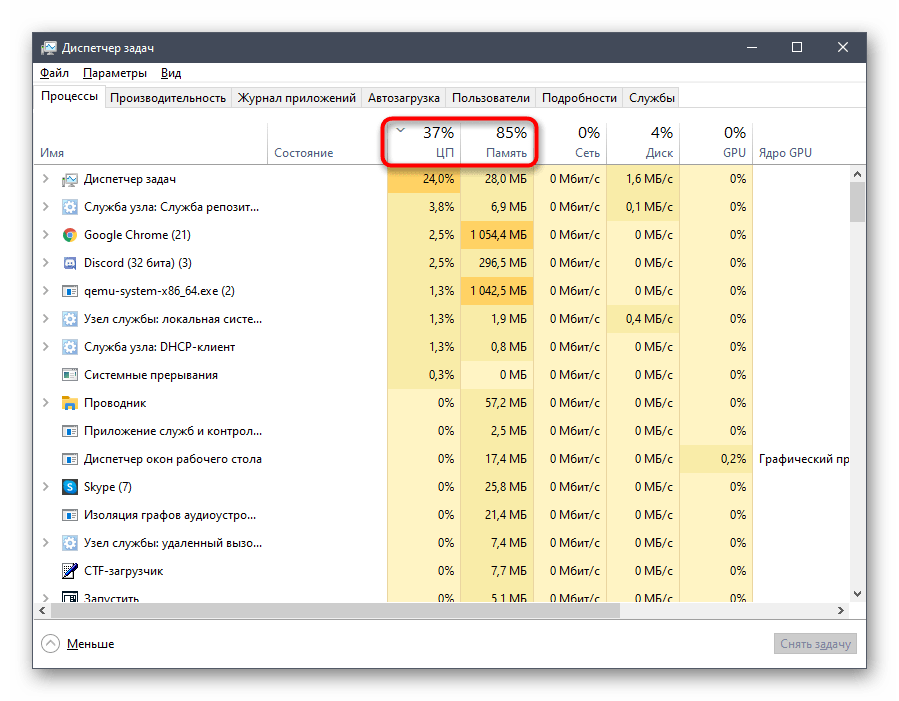Click the qemu-system-x86_64.exe process icon
Screen dimensions: 899x701
pyautogui.click(x=70, y=291)
